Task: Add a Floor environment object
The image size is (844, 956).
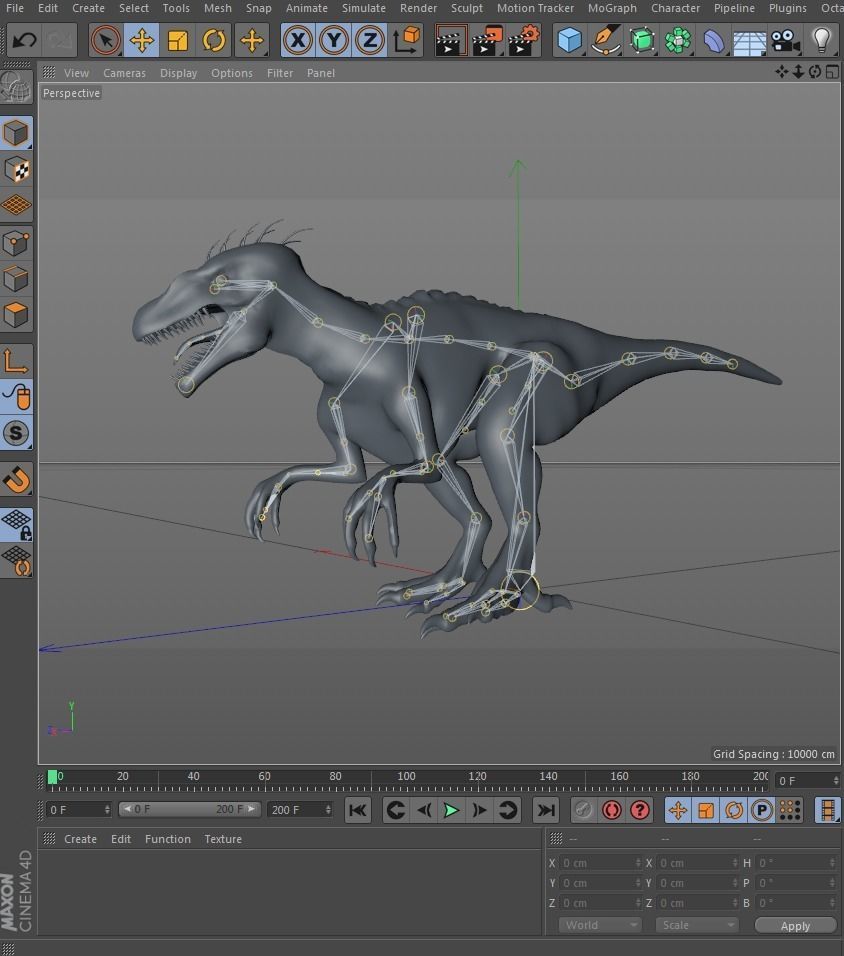Action: coord(749,40)
